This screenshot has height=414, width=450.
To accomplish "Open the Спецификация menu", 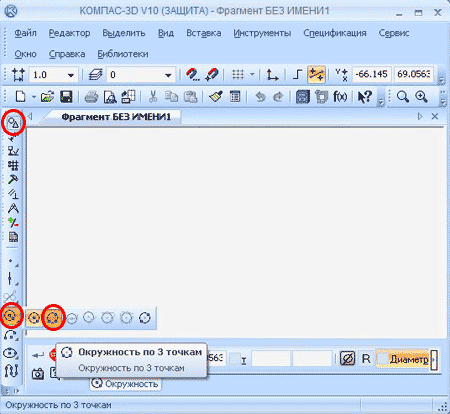I will tap(335, 33).
